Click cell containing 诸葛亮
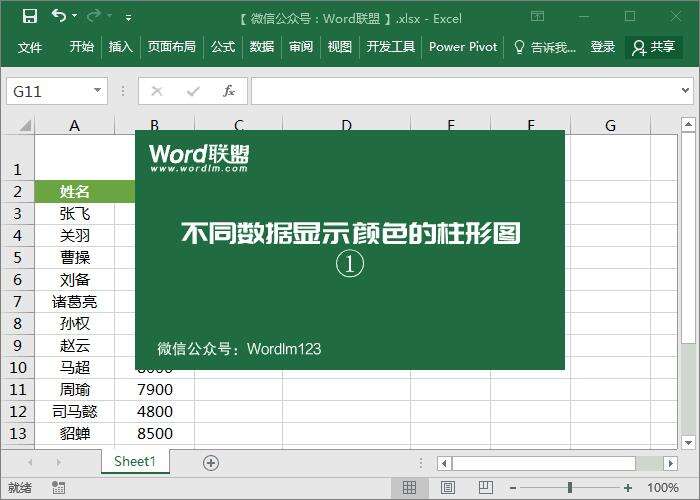The image size is (700, 500). (75, 301)
